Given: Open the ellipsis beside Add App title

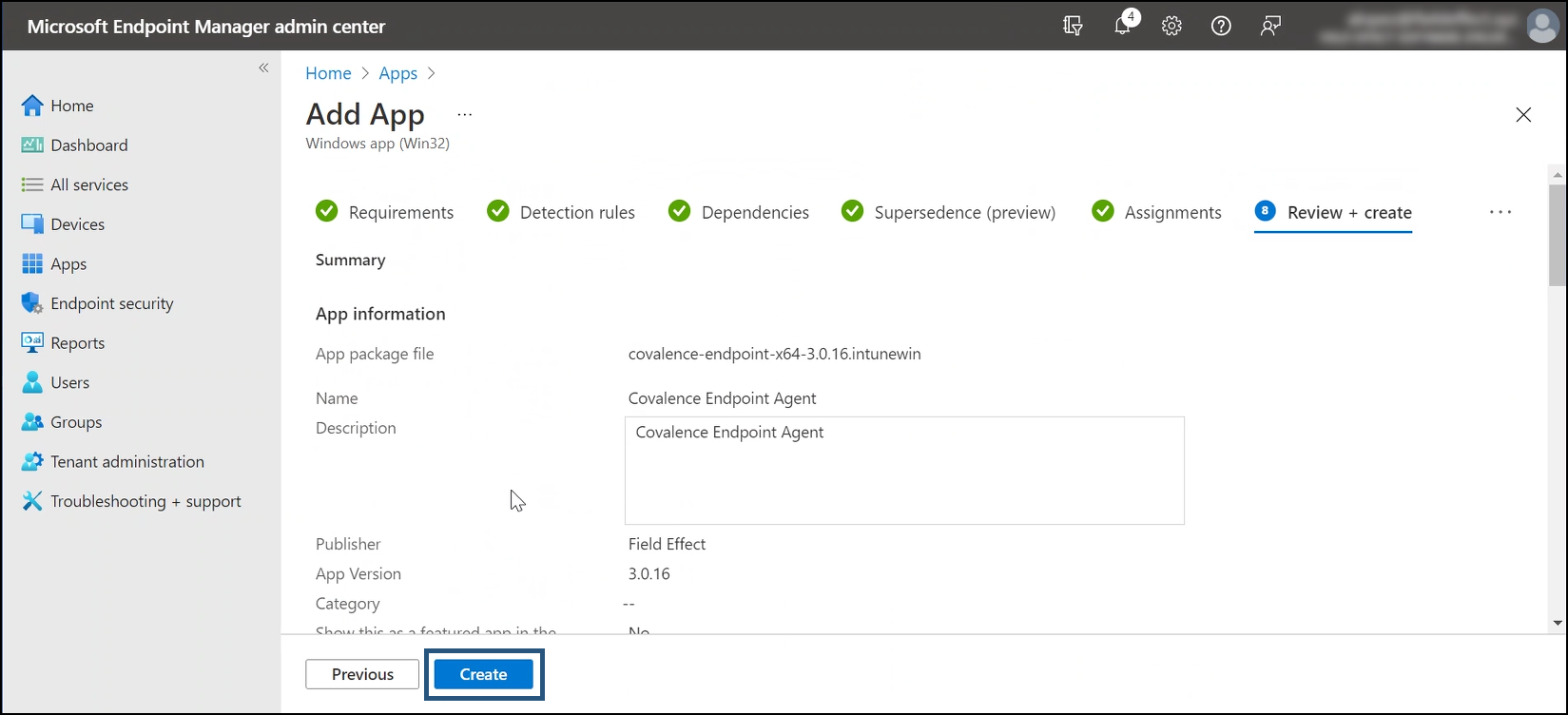Looking at the screenshot, I should click(464, 115).
